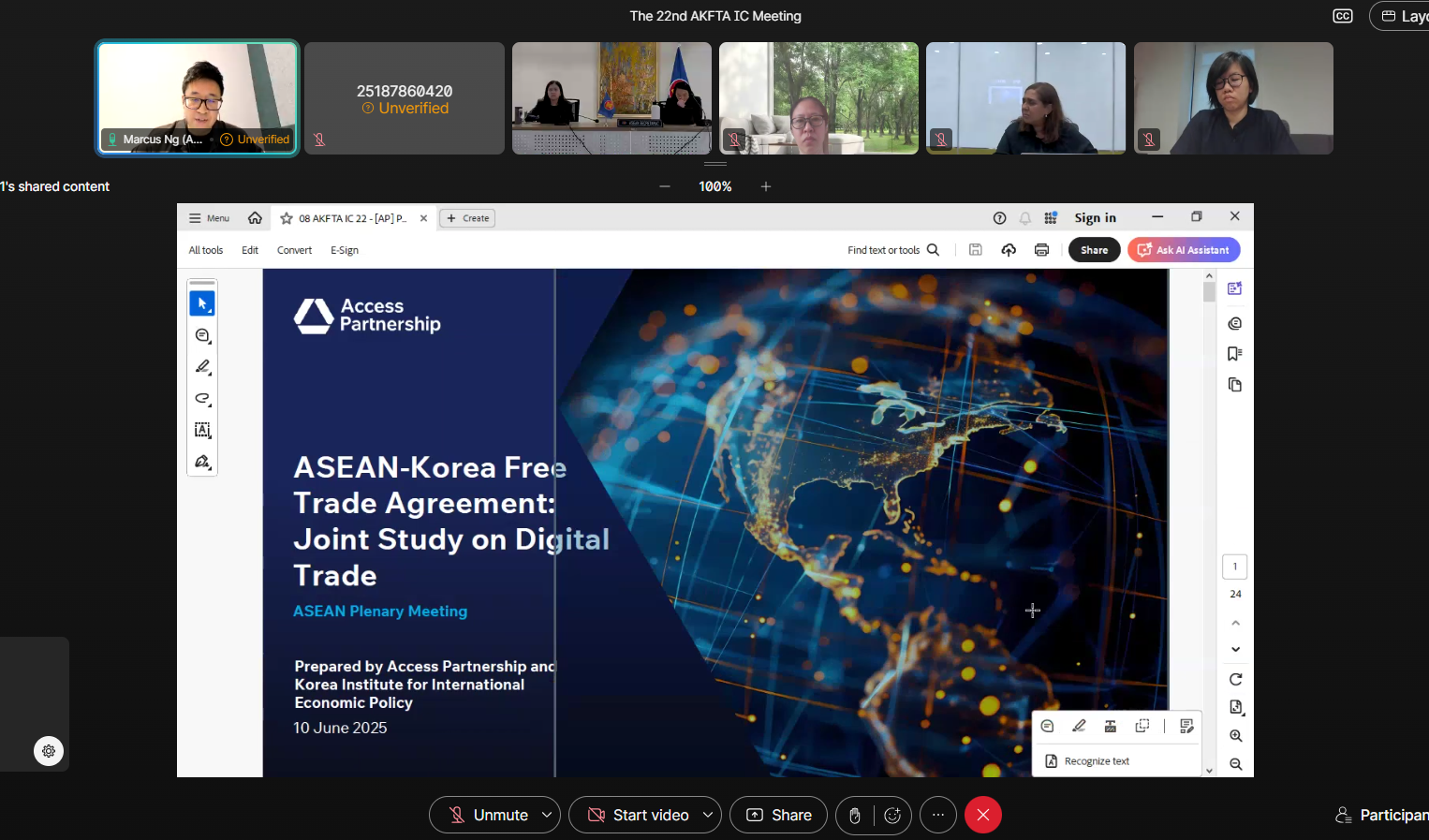
Task: Select Marcus Ng's video thumbnail
Action: tap(198, 98)
